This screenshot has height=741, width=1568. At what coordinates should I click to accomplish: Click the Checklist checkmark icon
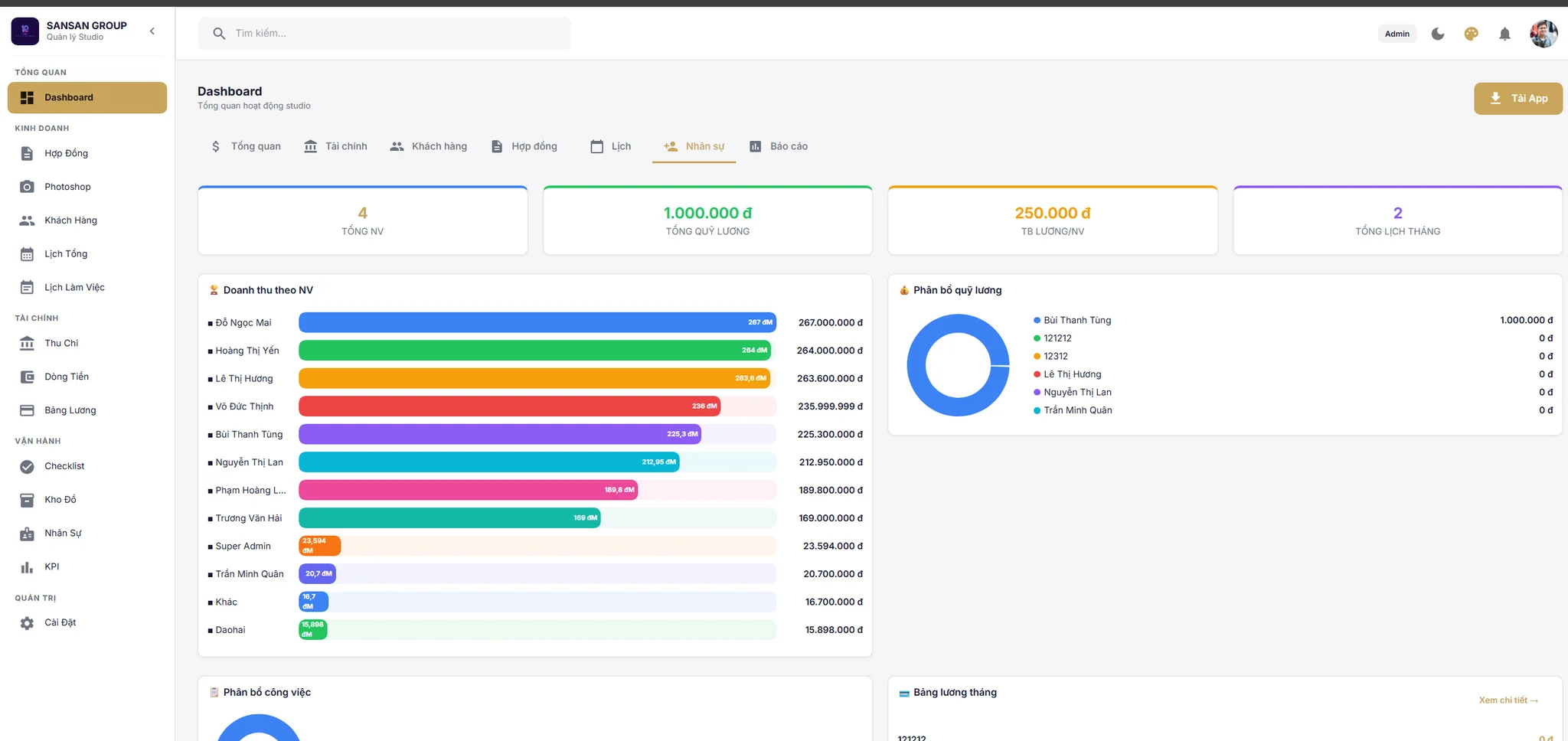tap(27, 466)
